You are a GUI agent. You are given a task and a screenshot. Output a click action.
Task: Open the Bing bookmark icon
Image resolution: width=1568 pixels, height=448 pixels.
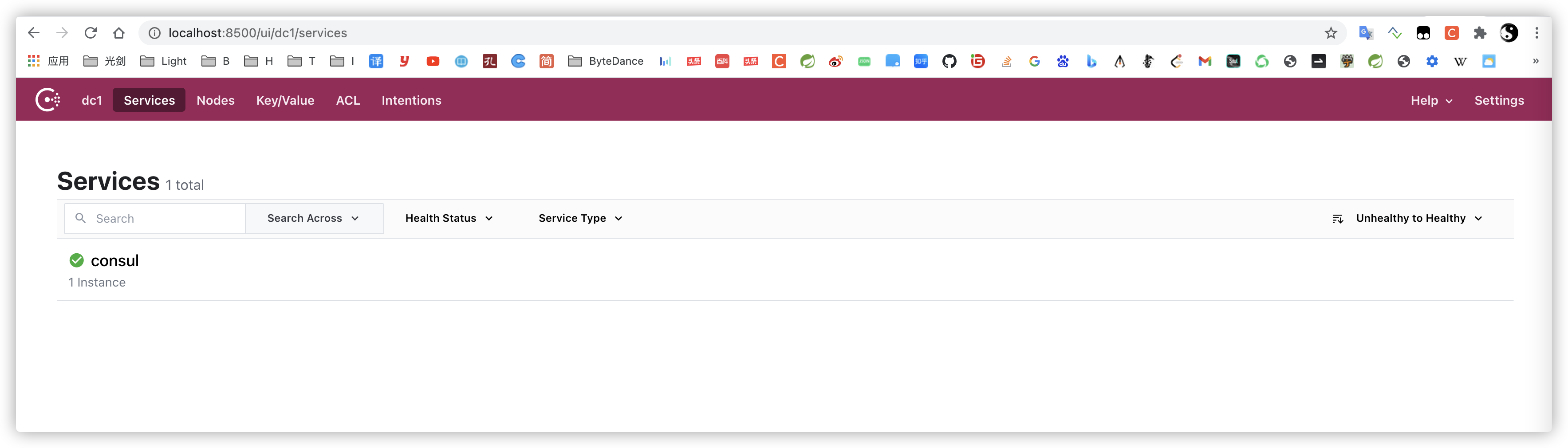coord(1091,61)
